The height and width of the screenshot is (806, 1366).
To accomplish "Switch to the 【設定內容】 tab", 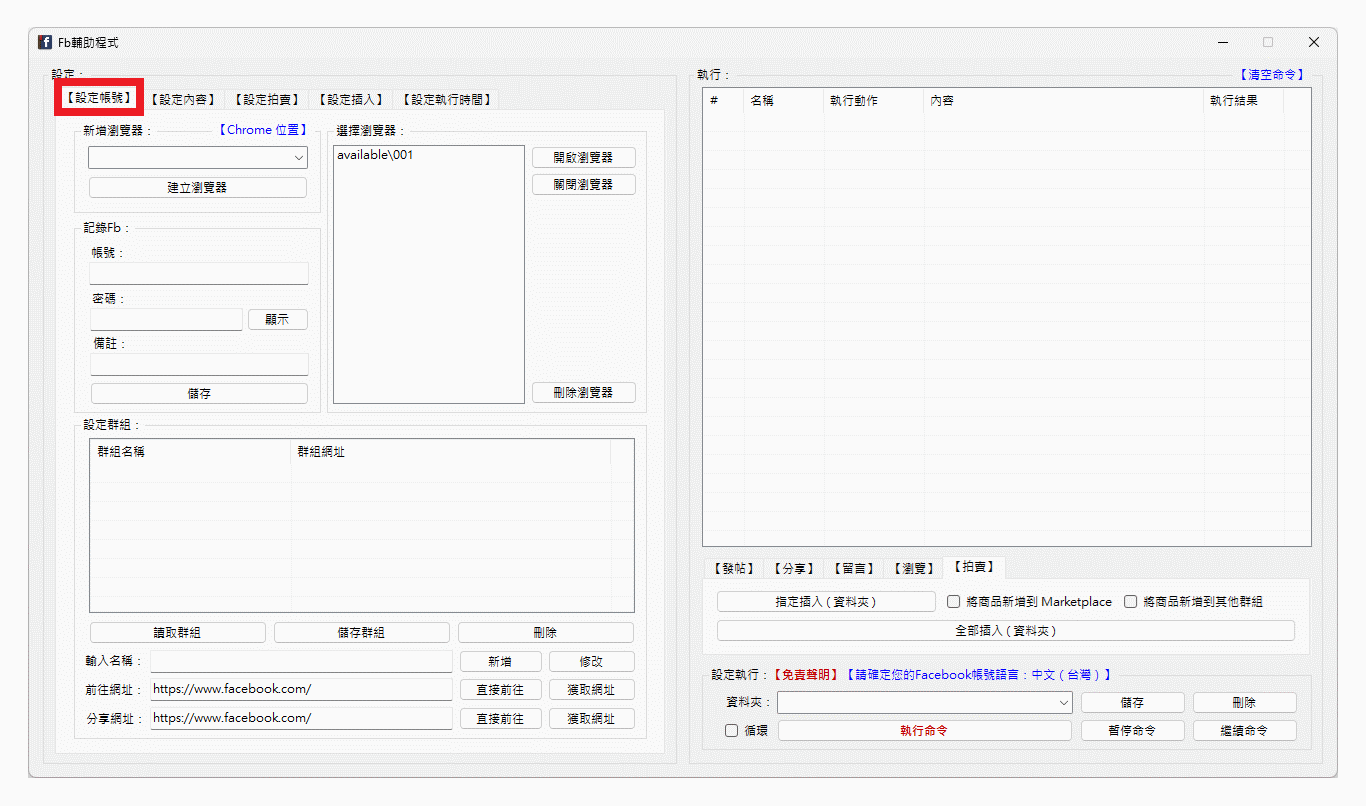I will tap(182, 99).
